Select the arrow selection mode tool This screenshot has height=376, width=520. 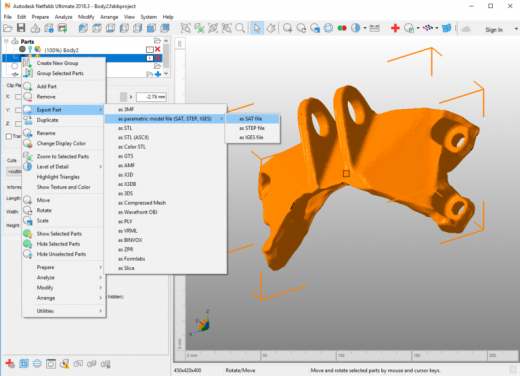pyautogui.click(x=257, y=28)
